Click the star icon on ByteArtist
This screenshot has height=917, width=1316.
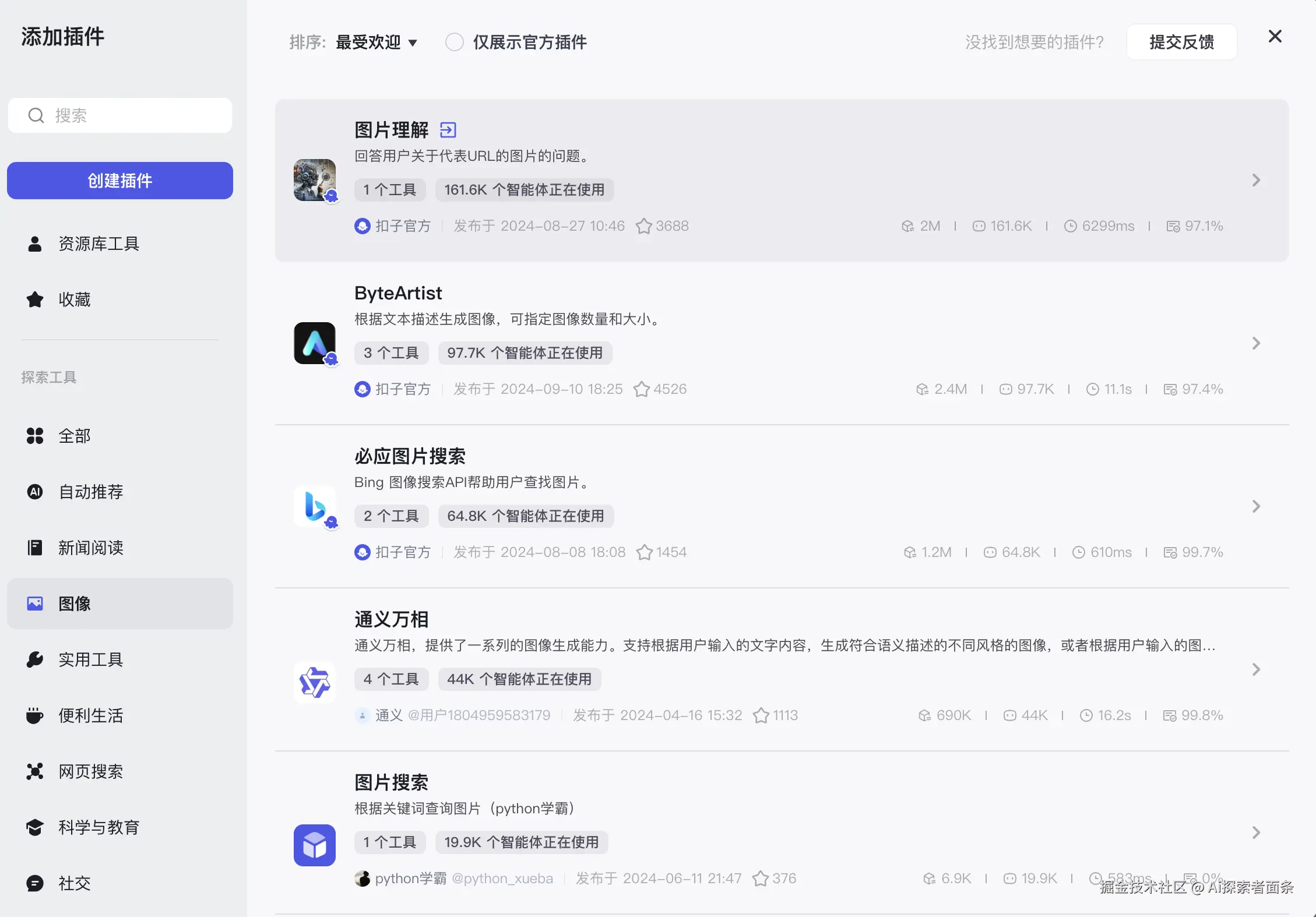point(641,389)
